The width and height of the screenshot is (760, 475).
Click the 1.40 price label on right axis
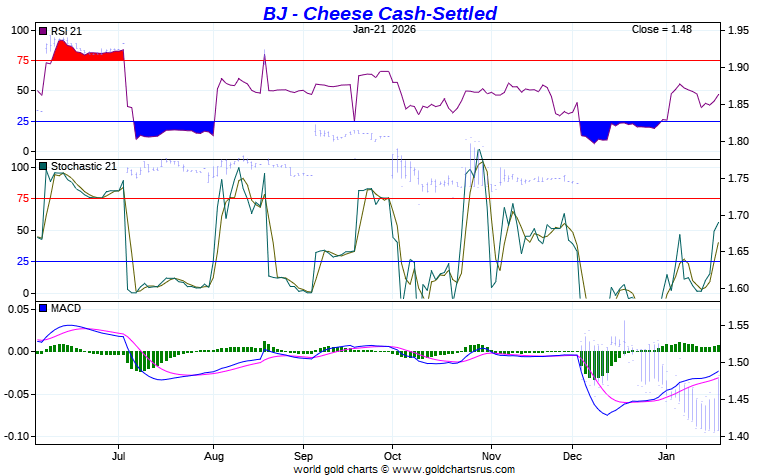(738, 436)
